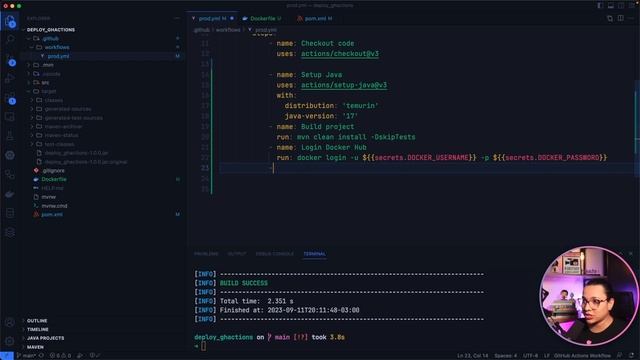640x360 pixels.
Task: Click the open changes icon in editor toolbar
Action: [610, 18]
